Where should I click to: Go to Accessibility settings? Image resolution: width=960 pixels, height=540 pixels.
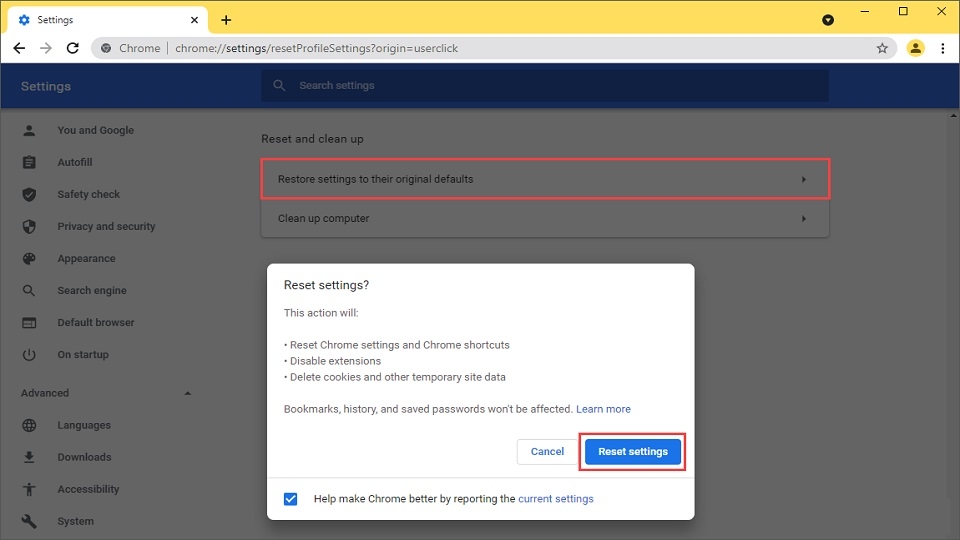(x=88, y=489)
